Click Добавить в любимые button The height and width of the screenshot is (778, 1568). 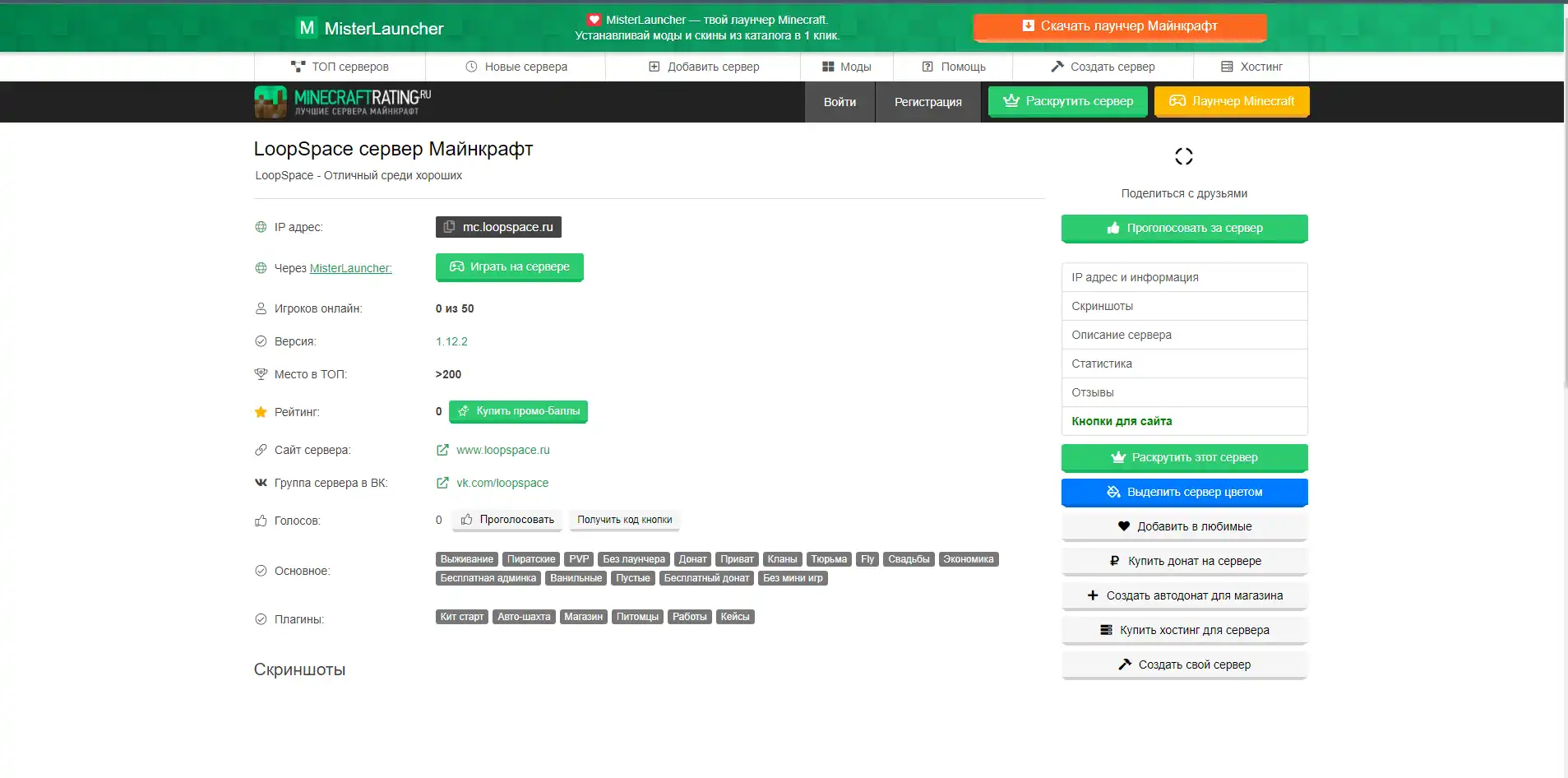(x=1184, y=526)
